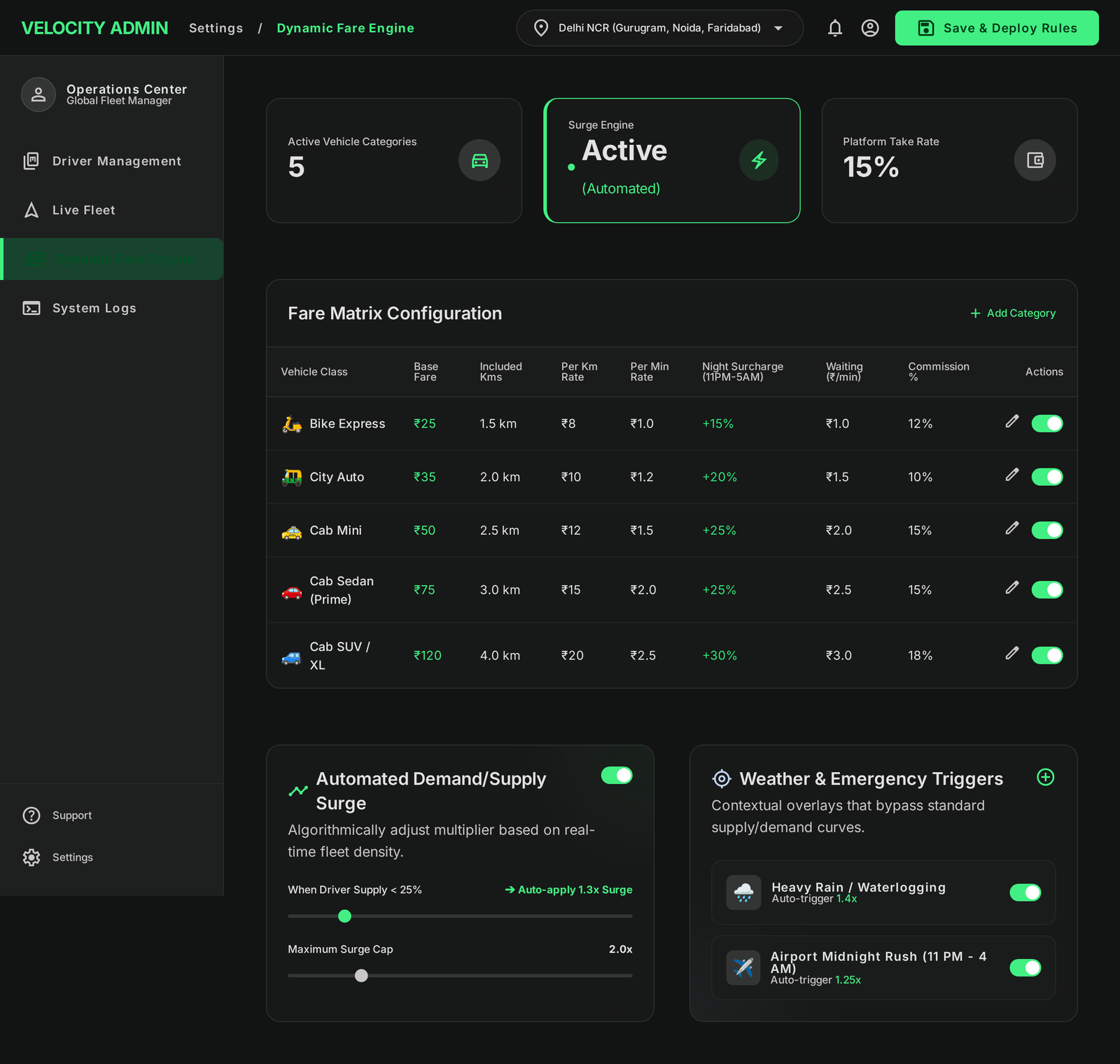Open Support from sidebar footer
The width and height of the screenshot is (1120, 1064).
[112, 815]
